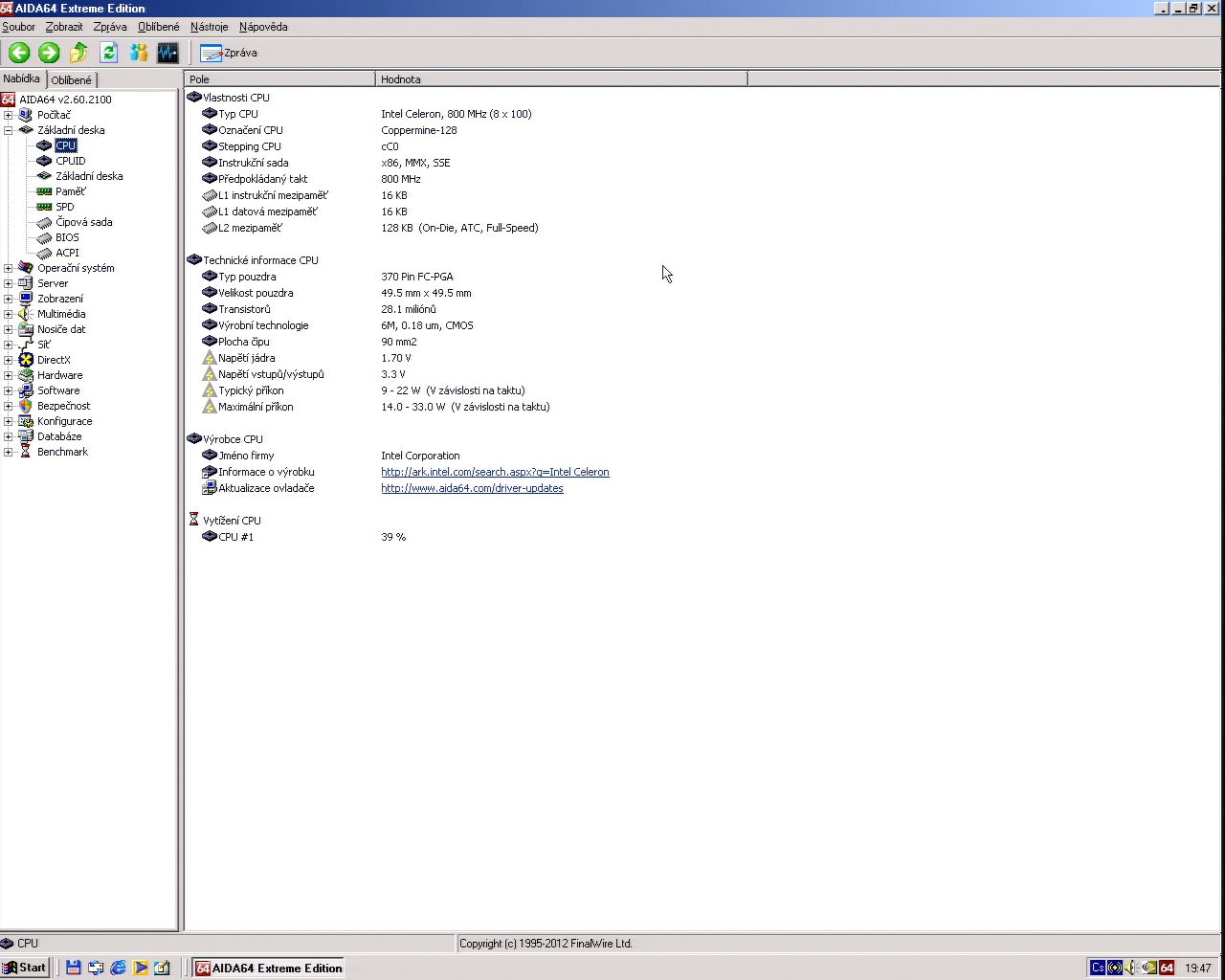Expand the Hardware tree node
The width and height of the screenshot is (1225, 980).
[x=9, y=375]
